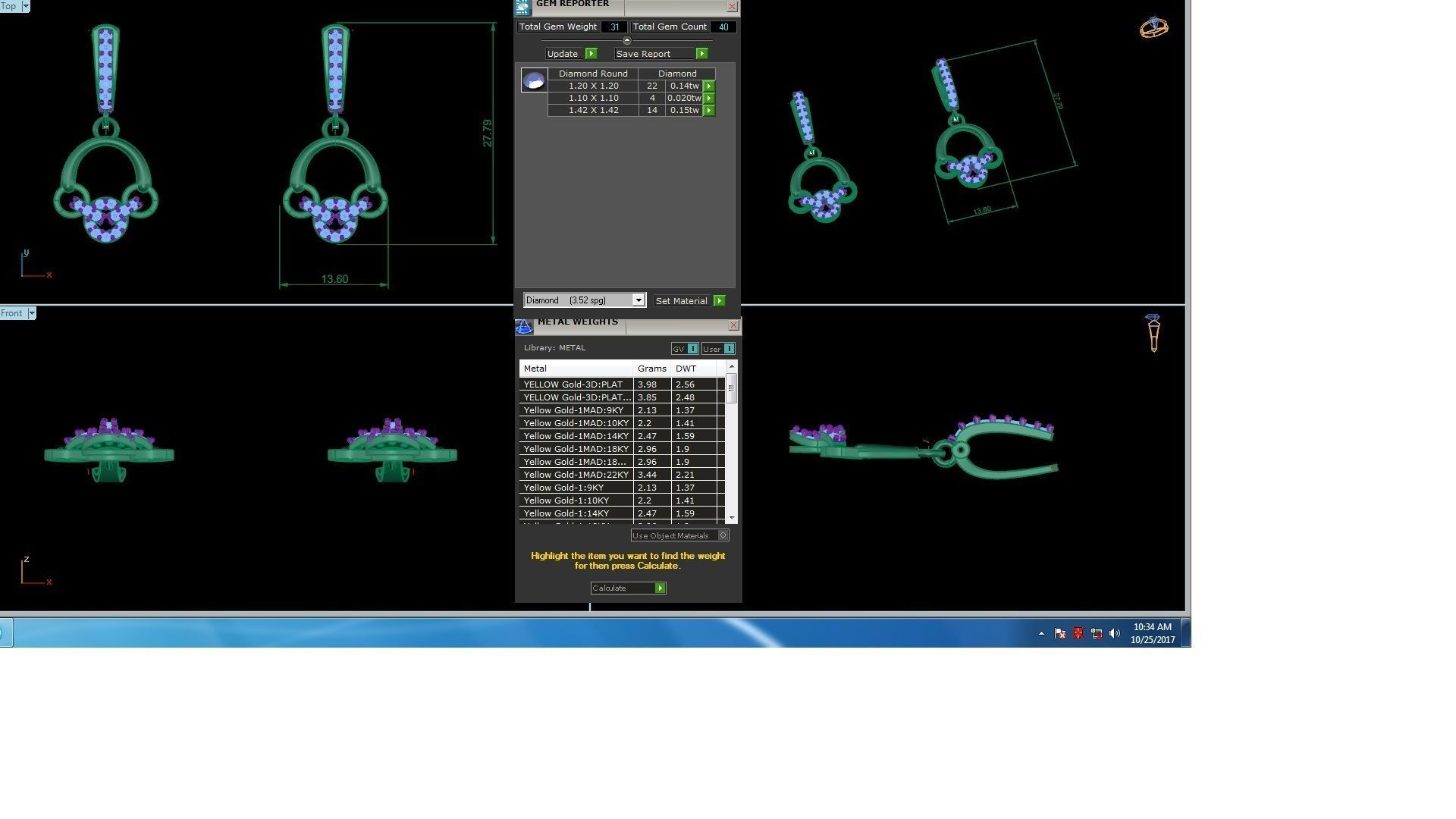
Task: Open the Top viewport dropdown arrow
Action: (26, 6)
